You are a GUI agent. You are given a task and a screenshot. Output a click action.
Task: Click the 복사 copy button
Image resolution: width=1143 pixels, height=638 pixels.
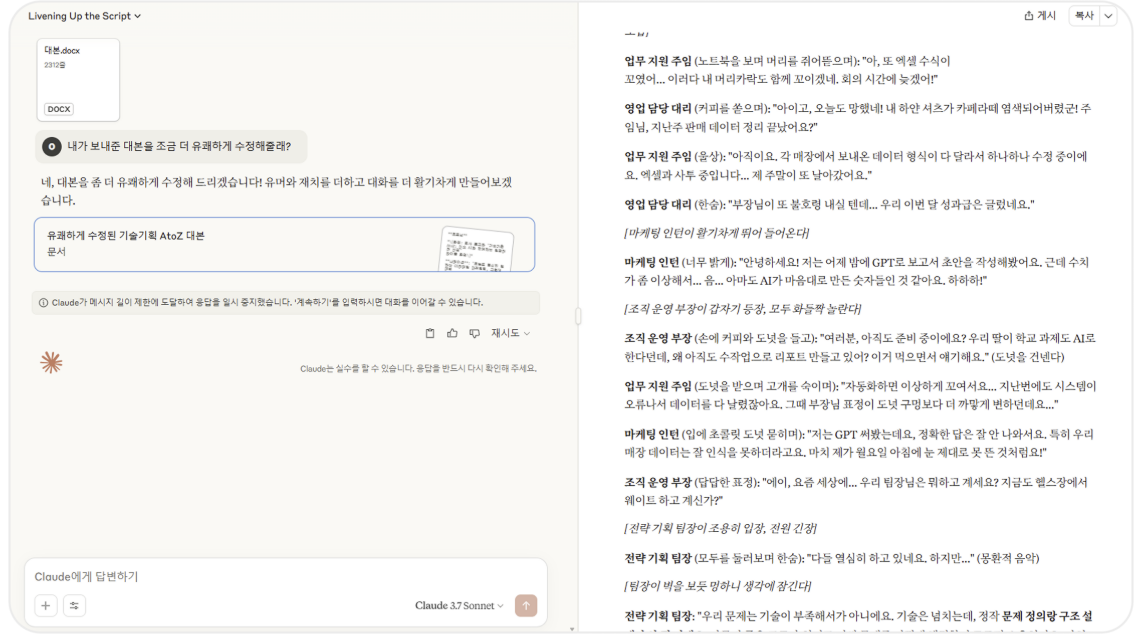coord(1085,15)
